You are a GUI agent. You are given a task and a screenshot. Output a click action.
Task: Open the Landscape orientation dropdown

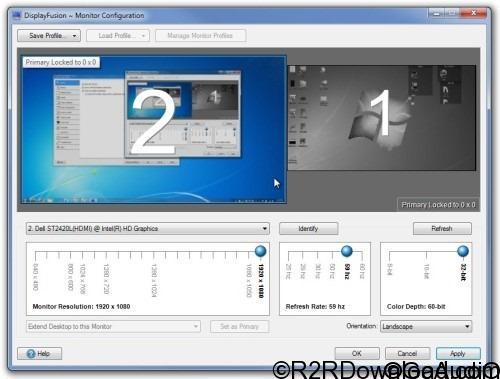[x=426, y=327]
